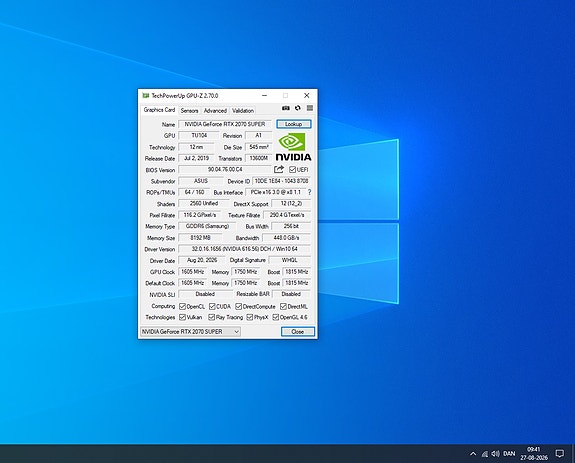Click the Lookup button
Viewport: 575px width, 463px height.
[x=294, y=124]
